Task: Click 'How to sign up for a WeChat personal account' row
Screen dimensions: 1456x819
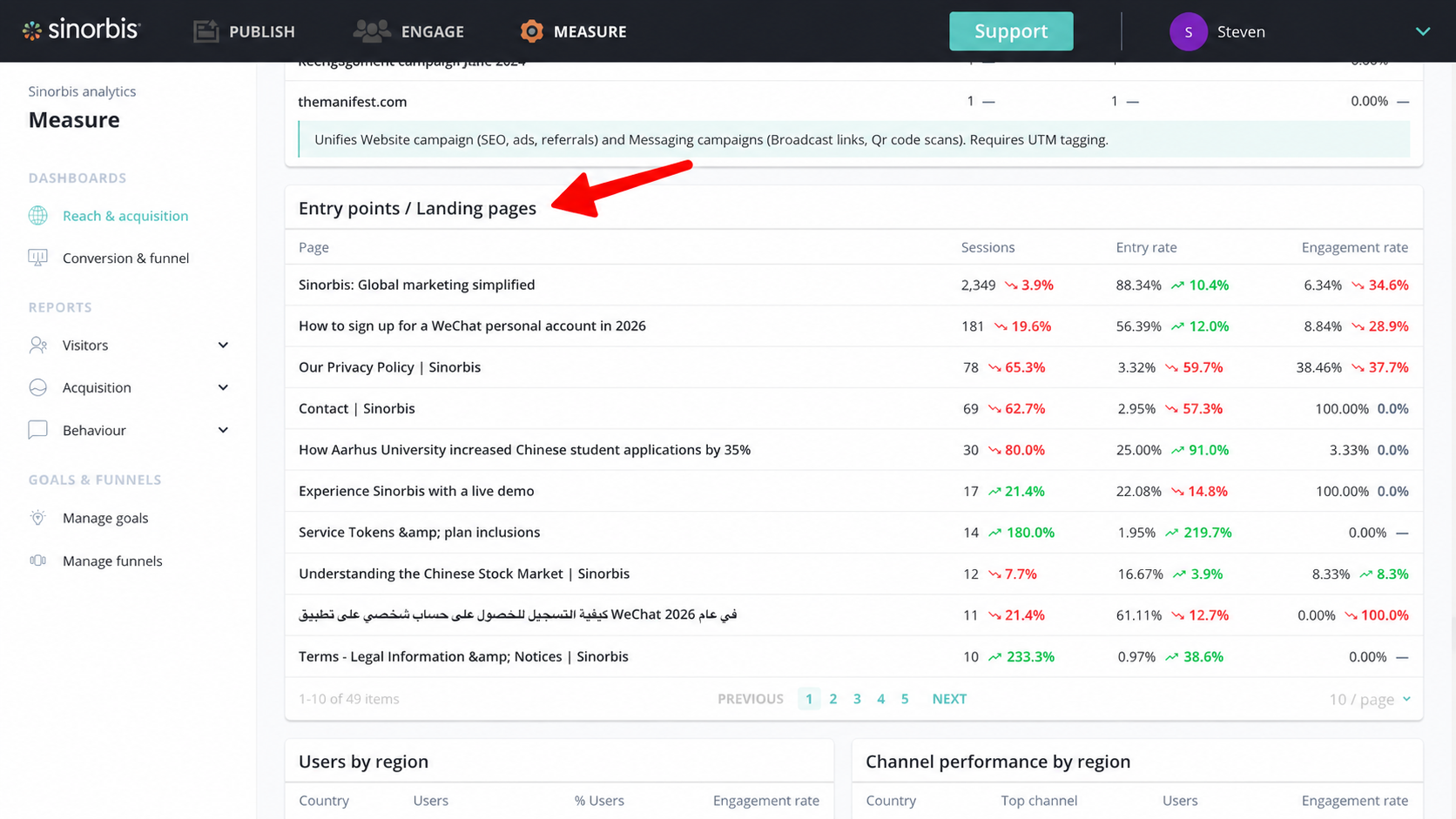Action: coord(853,326)
